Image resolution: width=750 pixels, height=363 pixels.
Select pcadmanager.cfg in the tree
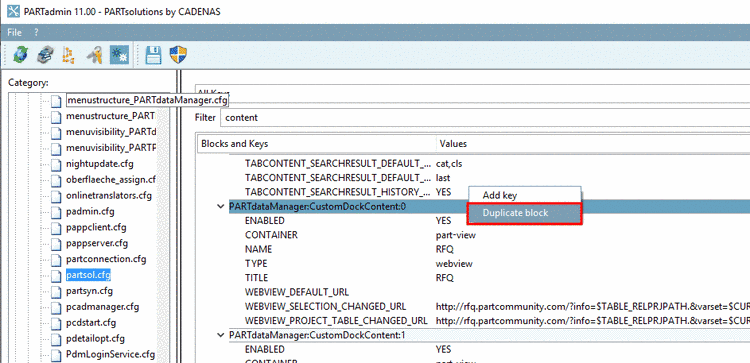(x=102, y=307)
